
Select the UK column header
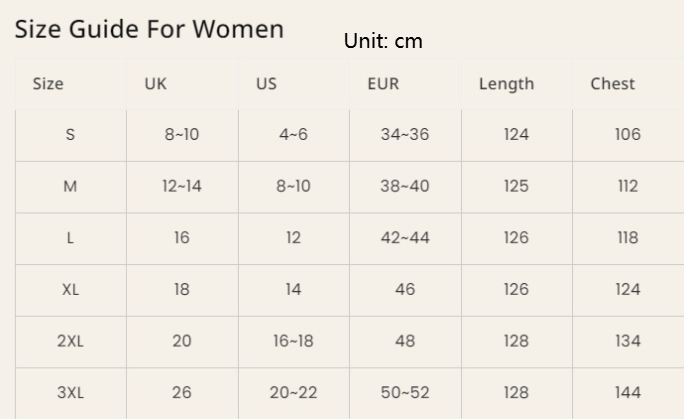155,84
